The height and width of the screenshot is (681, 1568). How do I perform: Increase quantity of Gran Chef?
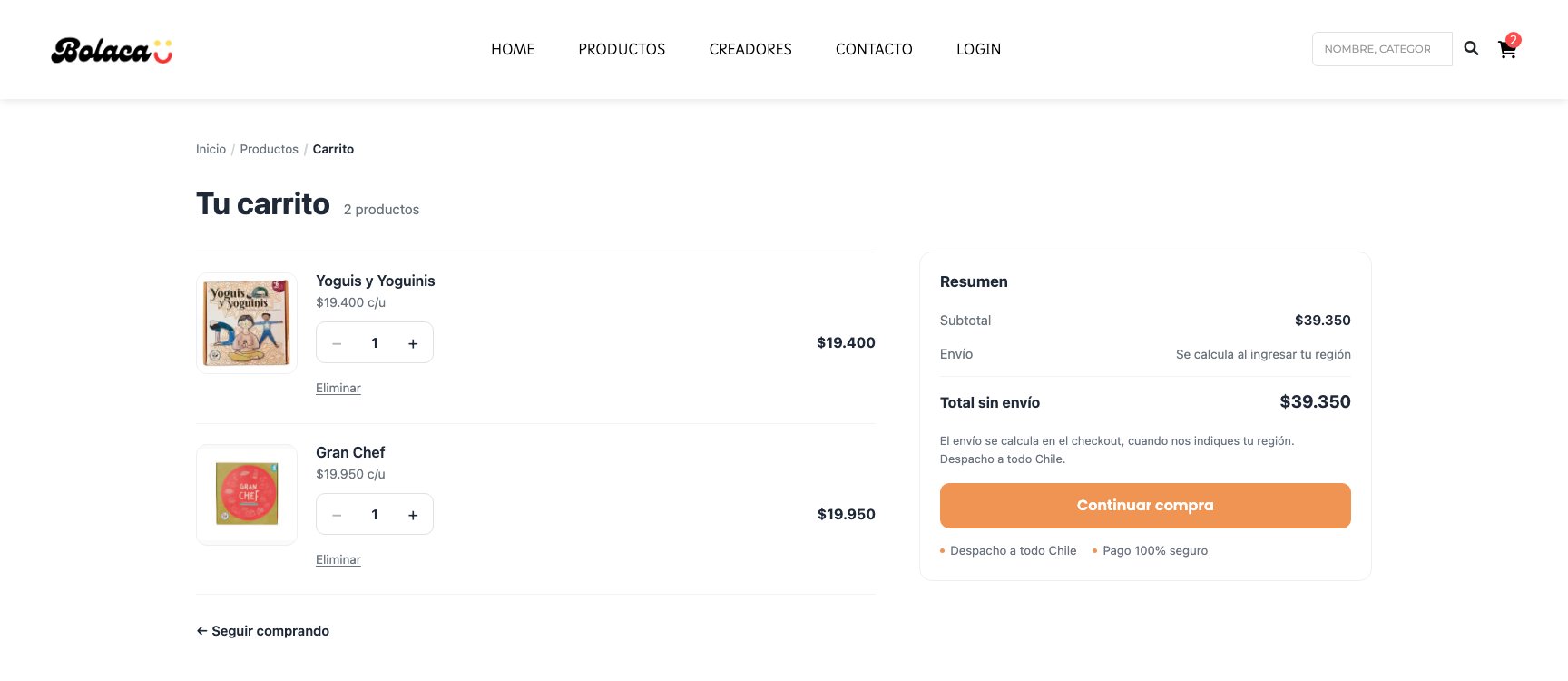413,515
